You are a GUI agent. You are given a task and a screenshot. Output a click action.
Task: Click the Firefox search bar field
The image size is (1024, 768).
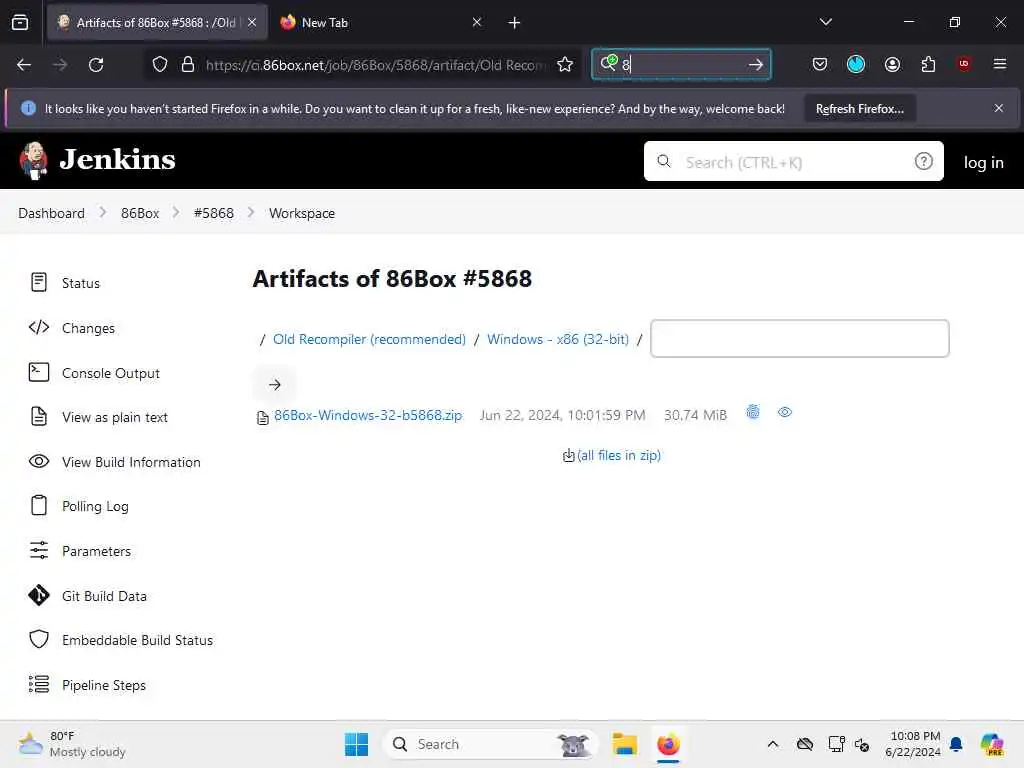[680, 65]
